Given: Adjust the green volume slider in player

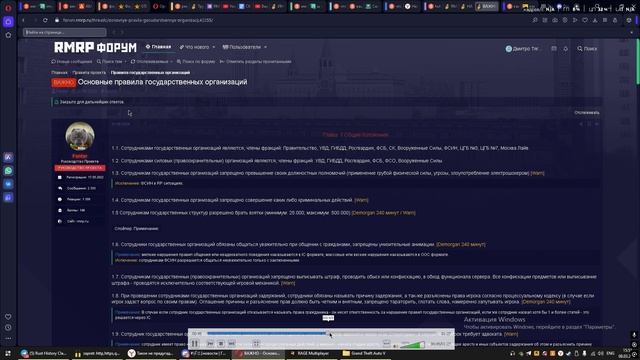Looking at the screenshot, I should click(412, 345).
